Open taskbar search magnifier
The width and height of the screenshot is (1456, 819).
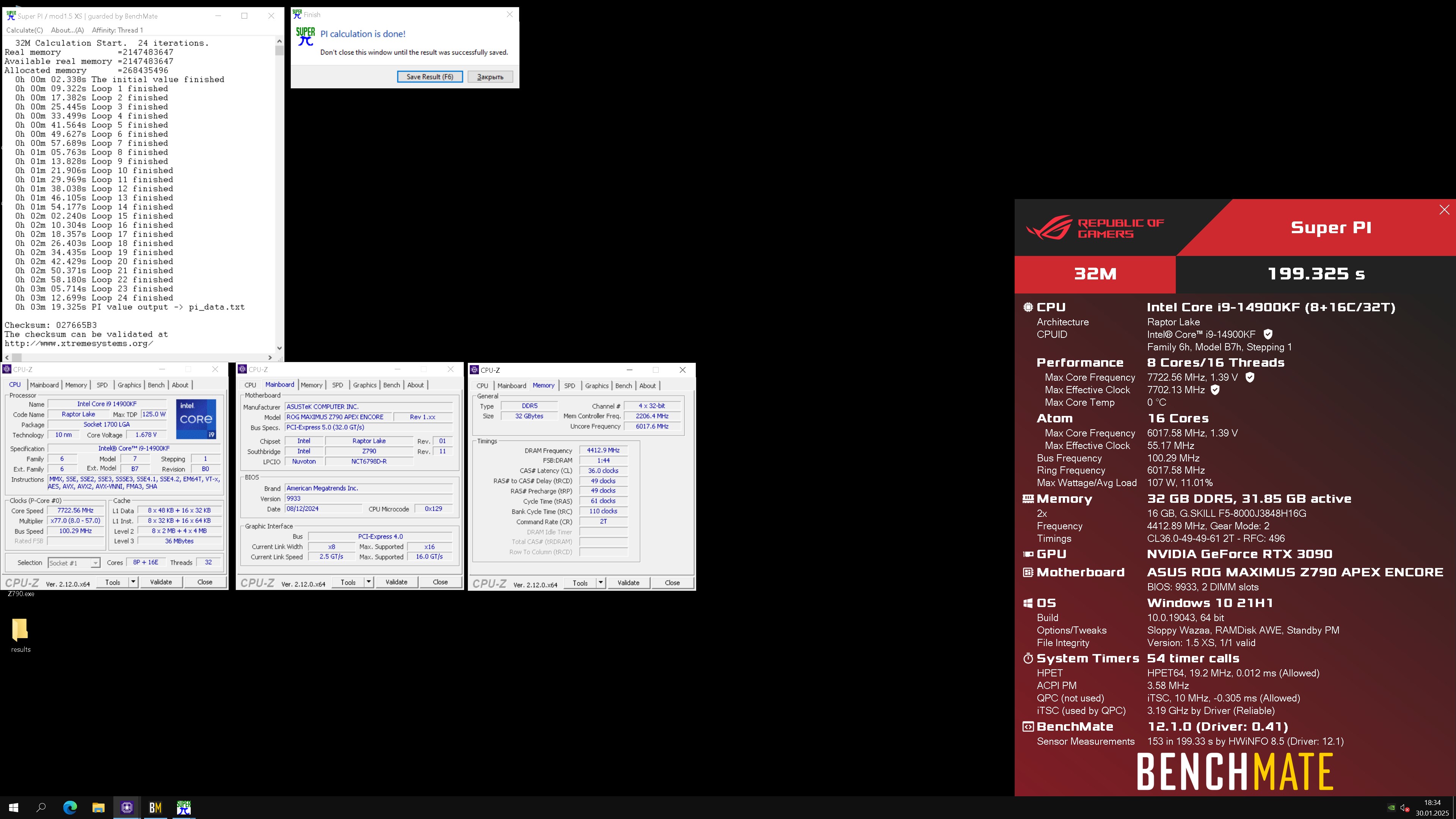pyautogui.click(x=41, y=808)
